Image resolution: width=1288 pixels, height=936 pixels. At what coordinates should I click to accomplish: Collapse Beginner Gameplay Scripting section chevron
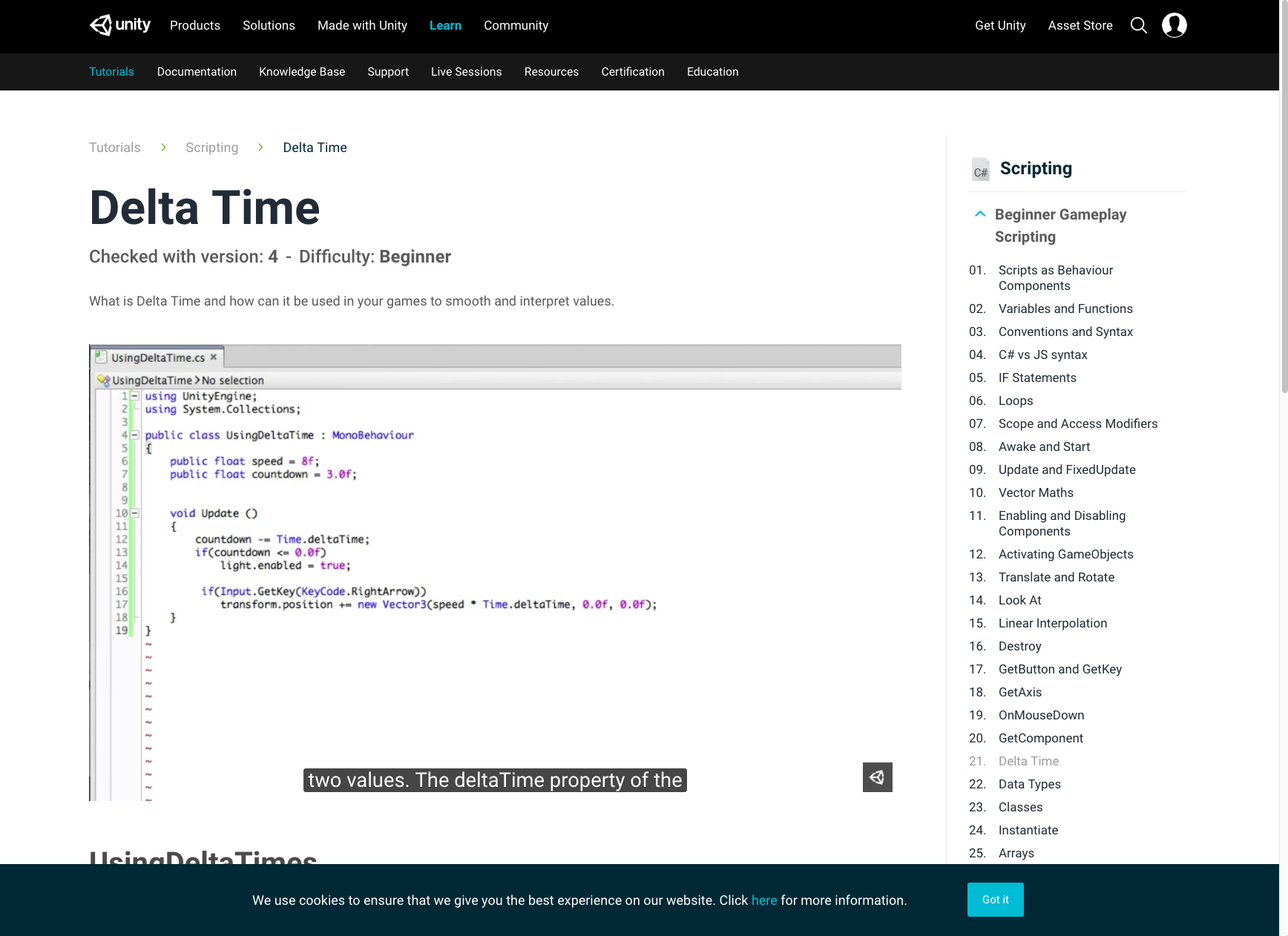click(980, 214)
